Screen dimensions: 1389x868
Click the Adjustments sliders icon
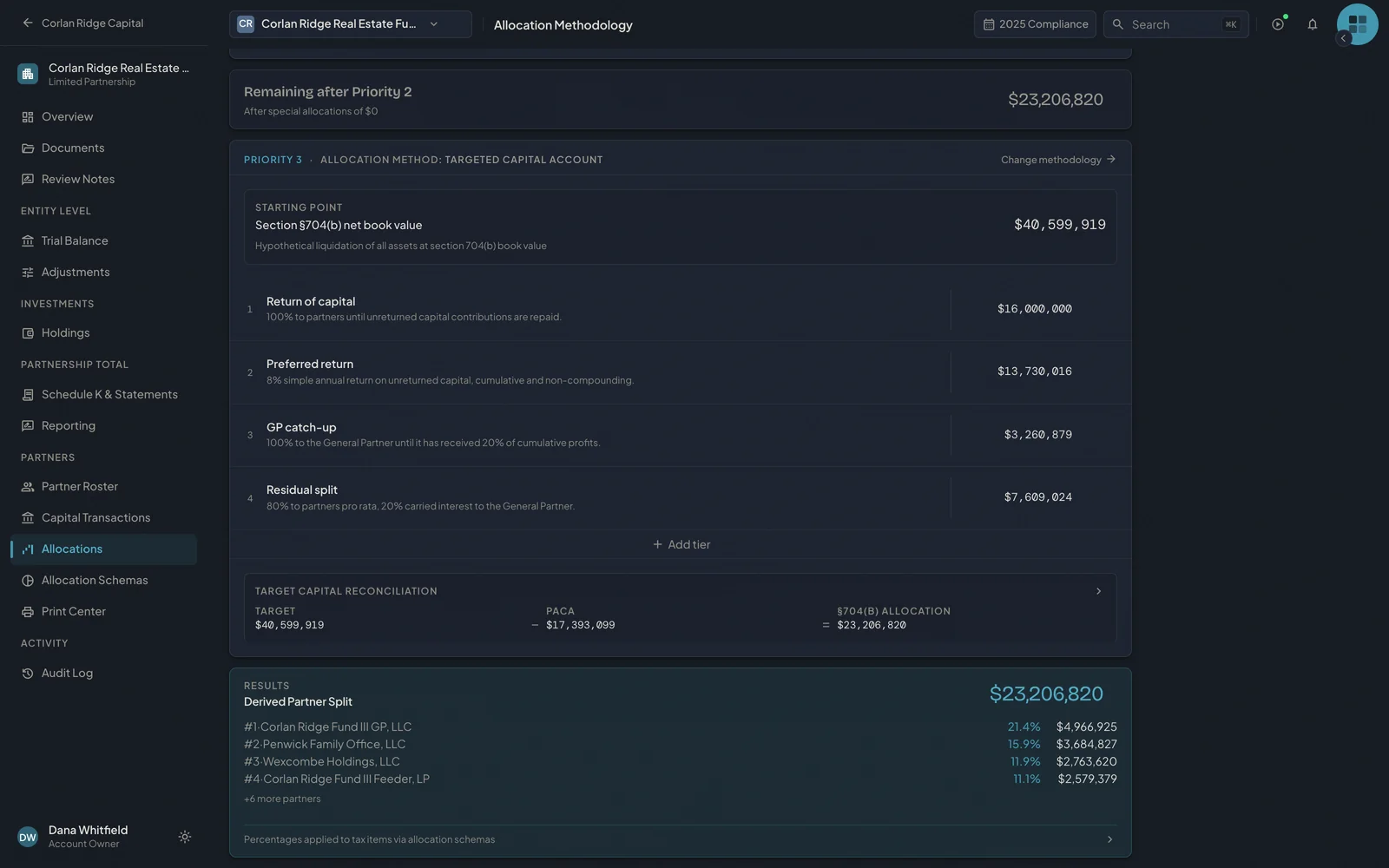tap(28, 272)
